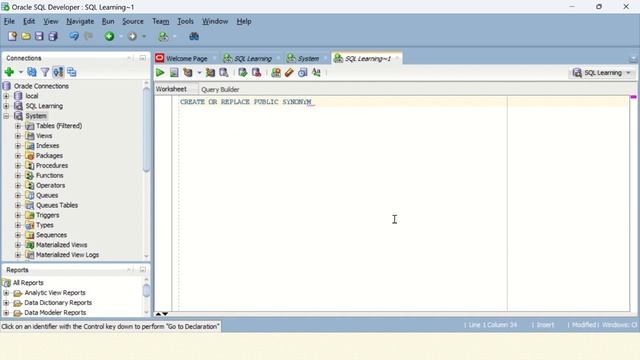Click the eraser Clear icon
Screen dimensions: 640x360
(x=289, y=73)
